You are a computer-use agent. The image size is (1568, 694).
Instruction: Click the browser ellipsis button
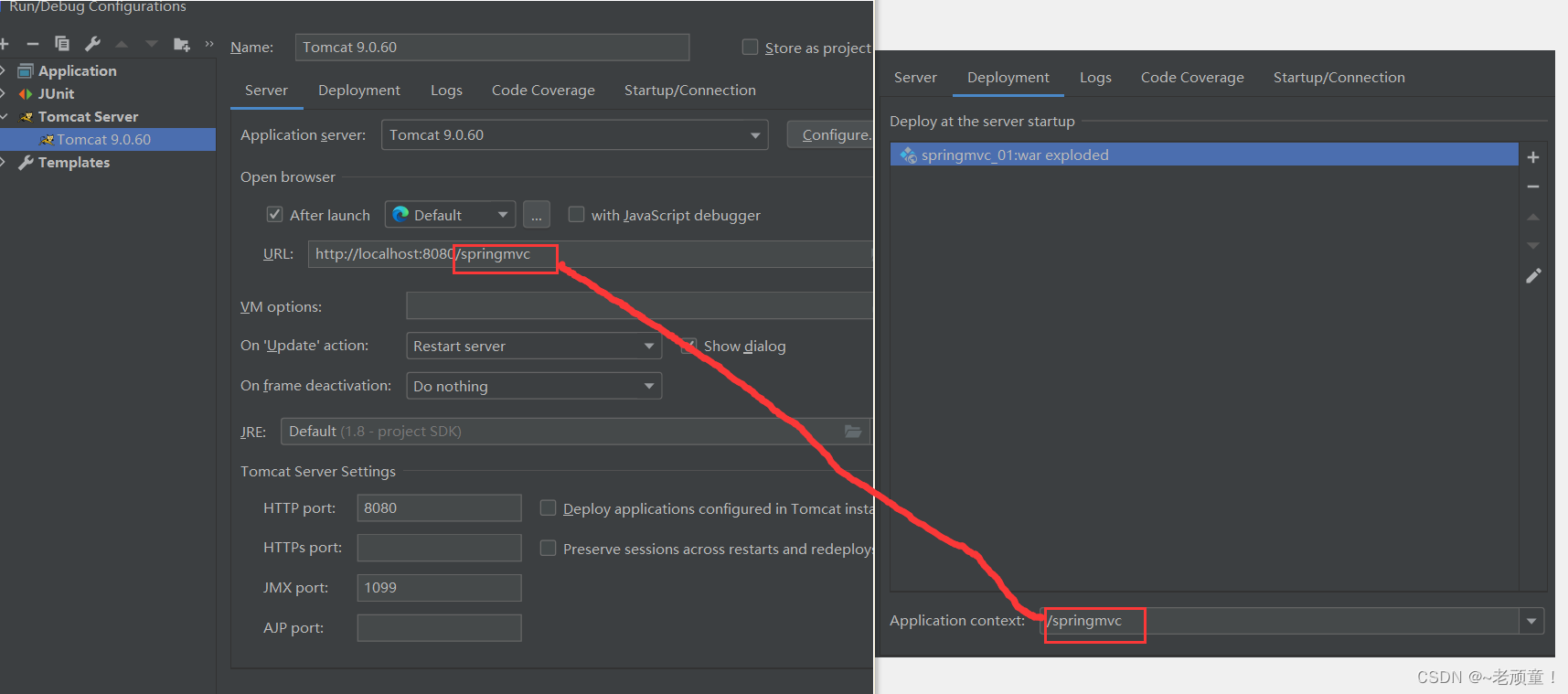537,215
